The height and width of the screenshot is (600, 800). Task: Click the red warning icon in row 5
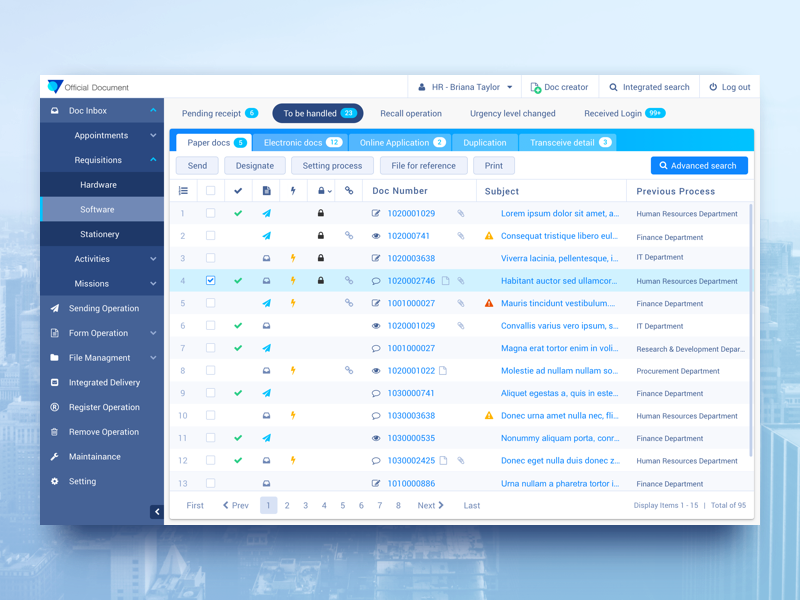pyautogui.click(x=489, y=303)
